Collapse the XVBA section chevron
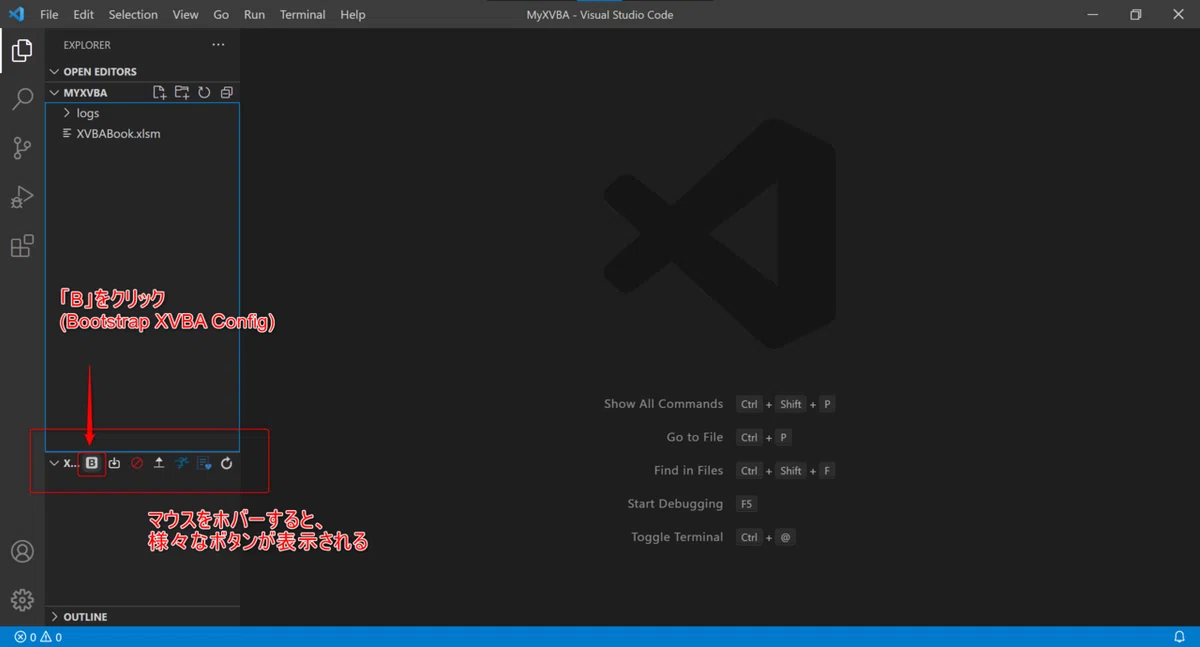Image resolution: width=1200 pixels, height=647 pixels. tap(54, 463)
